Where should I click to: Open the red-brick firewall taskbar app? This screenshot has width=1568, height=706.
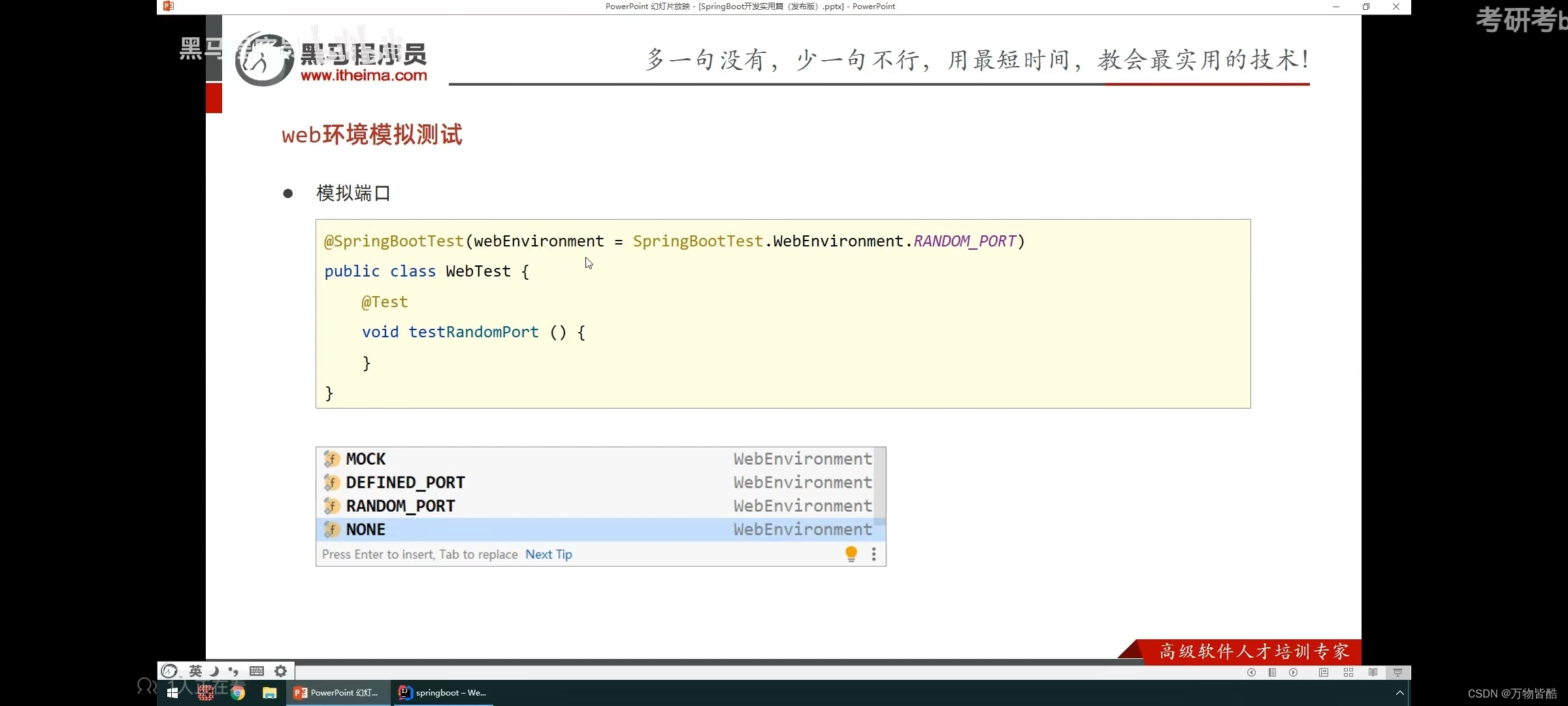[206, 693]
